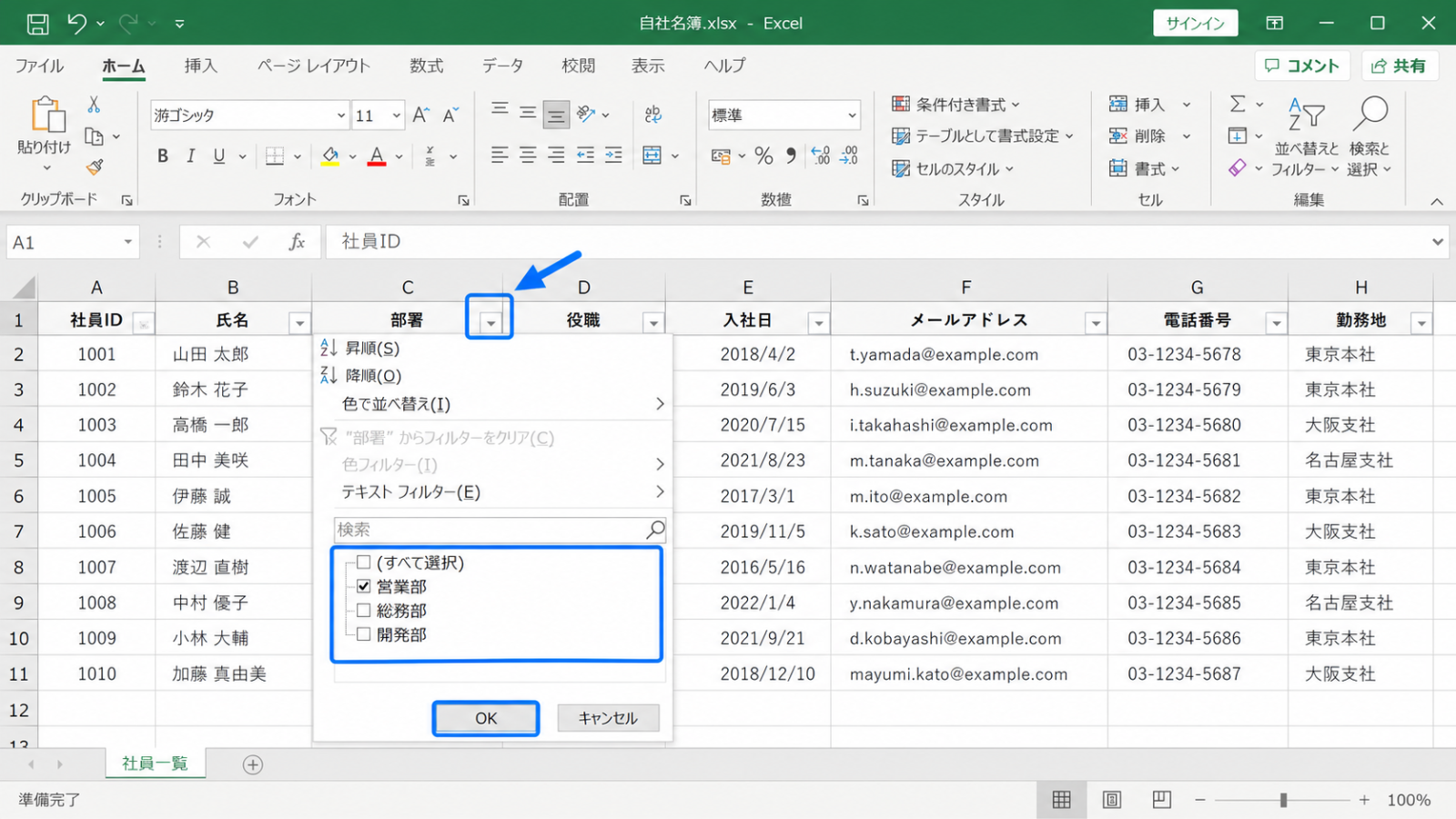This screenshot has width=1456, height=819.
Task: Click the increase decimal icon
Action: tap(820, 156)
